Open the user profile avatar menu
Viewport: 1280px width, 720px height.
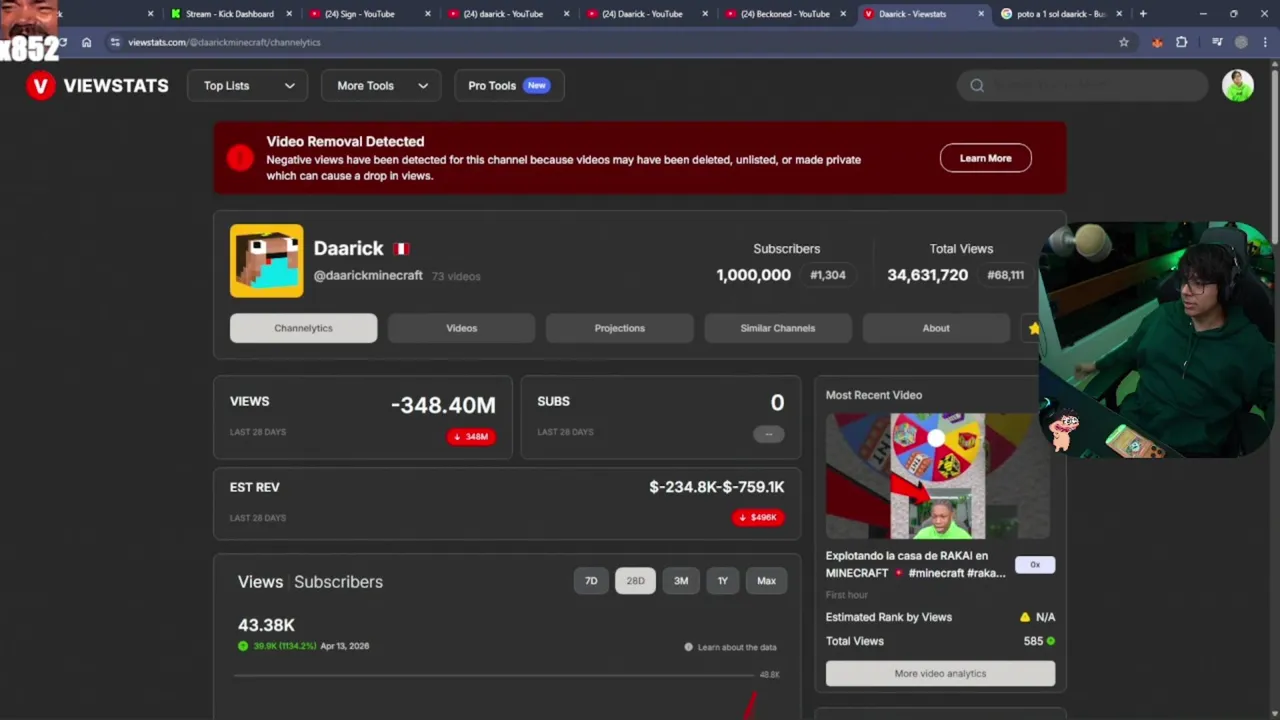click(1238, 86)
